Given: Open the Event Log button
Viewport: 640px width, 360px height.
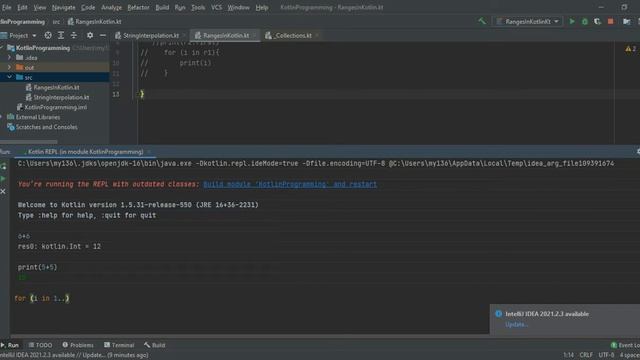Looking at the screenshot, I should (625, 345).
